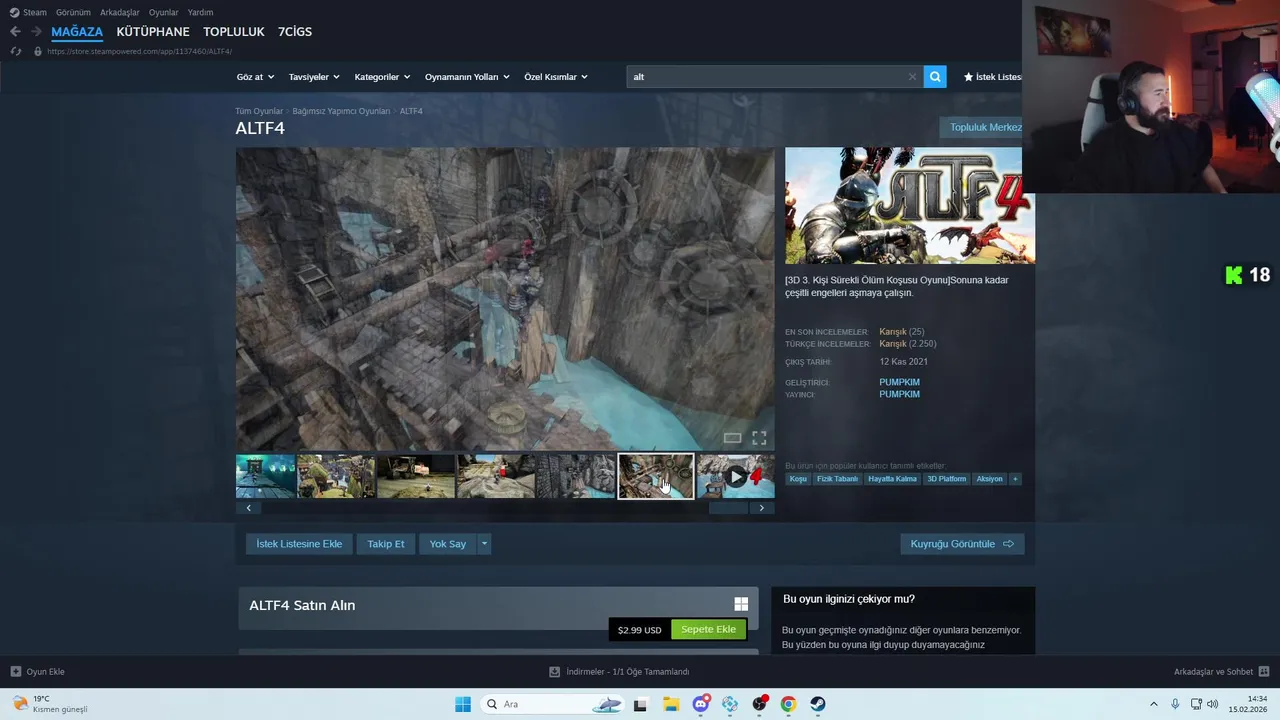1280x720 pixels.
Task: Click the plus button to add tags
Action: 1015,479
